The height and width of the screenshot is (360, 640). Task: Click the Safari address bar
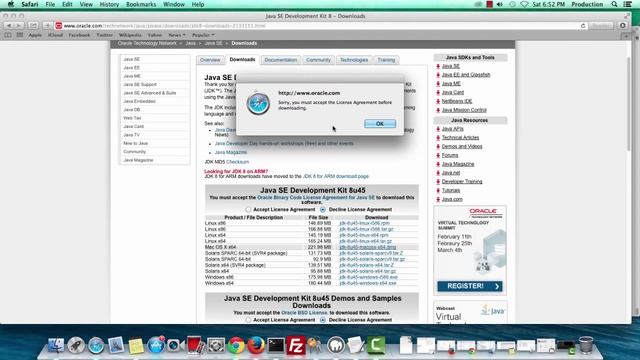(x=316, y=26)
